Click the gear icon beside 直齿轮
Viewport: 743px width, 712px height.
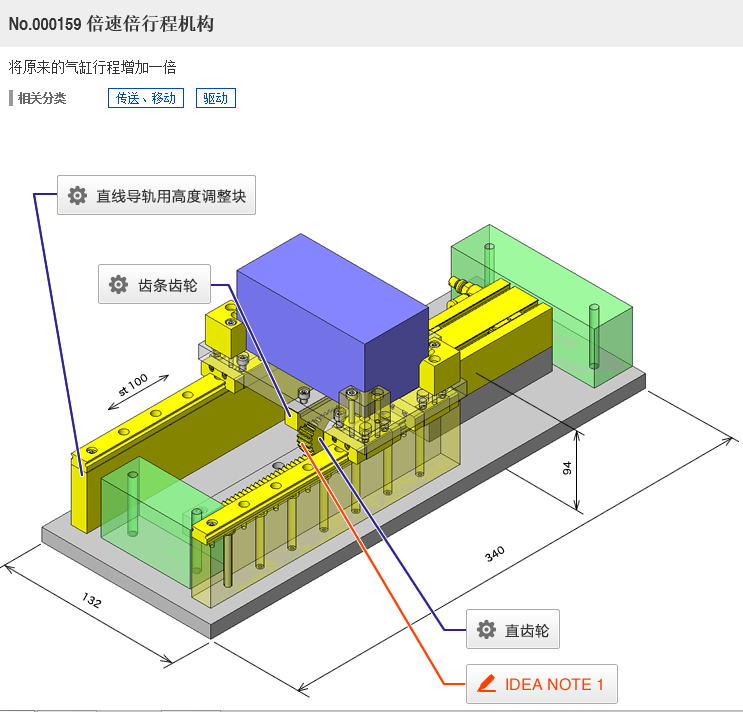pos(486,629)
